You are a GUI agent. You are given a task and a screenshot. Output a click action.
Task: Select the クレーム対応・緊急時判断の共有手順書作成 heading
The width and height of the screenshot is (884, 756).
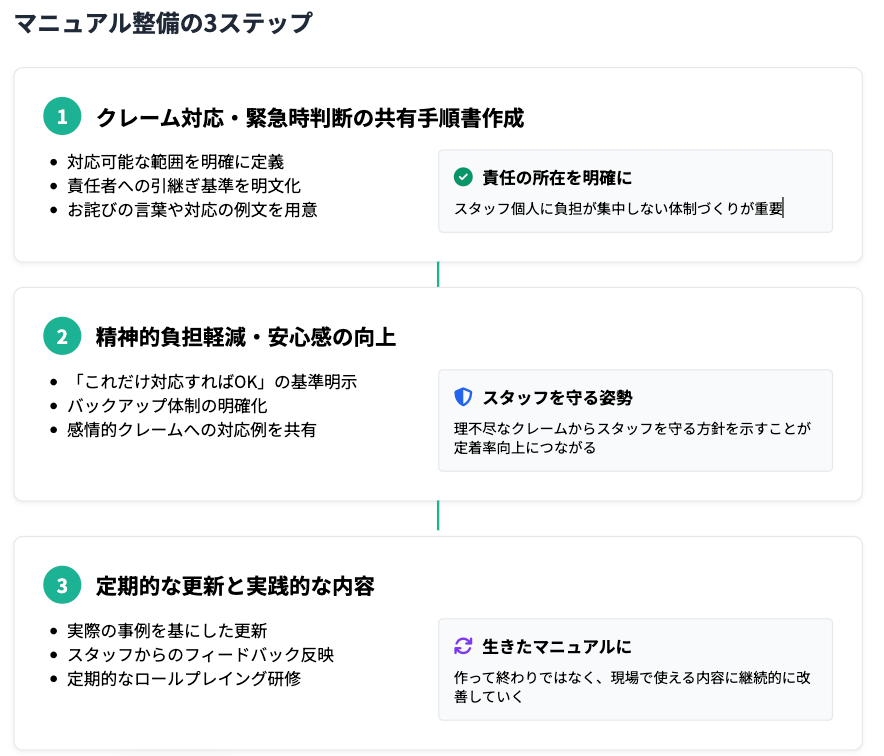pyautogui.click(x=310, y=118)
